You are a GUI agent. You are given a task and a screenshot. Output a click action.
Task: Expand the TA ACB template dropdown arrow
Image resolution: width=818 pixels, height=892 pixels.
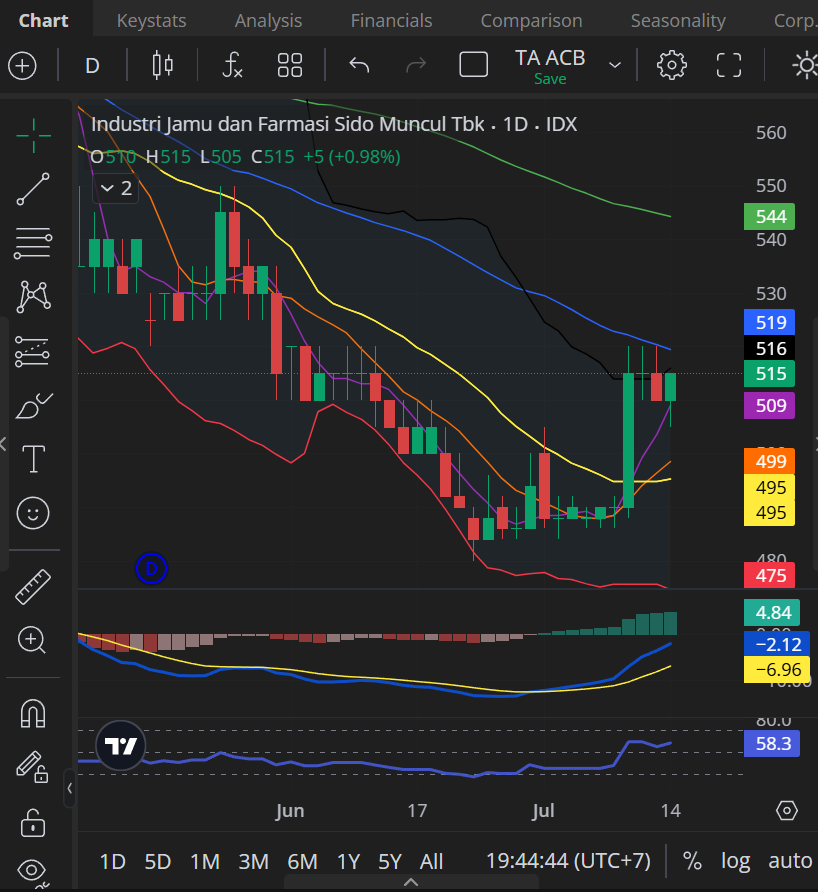click(614, 65)
